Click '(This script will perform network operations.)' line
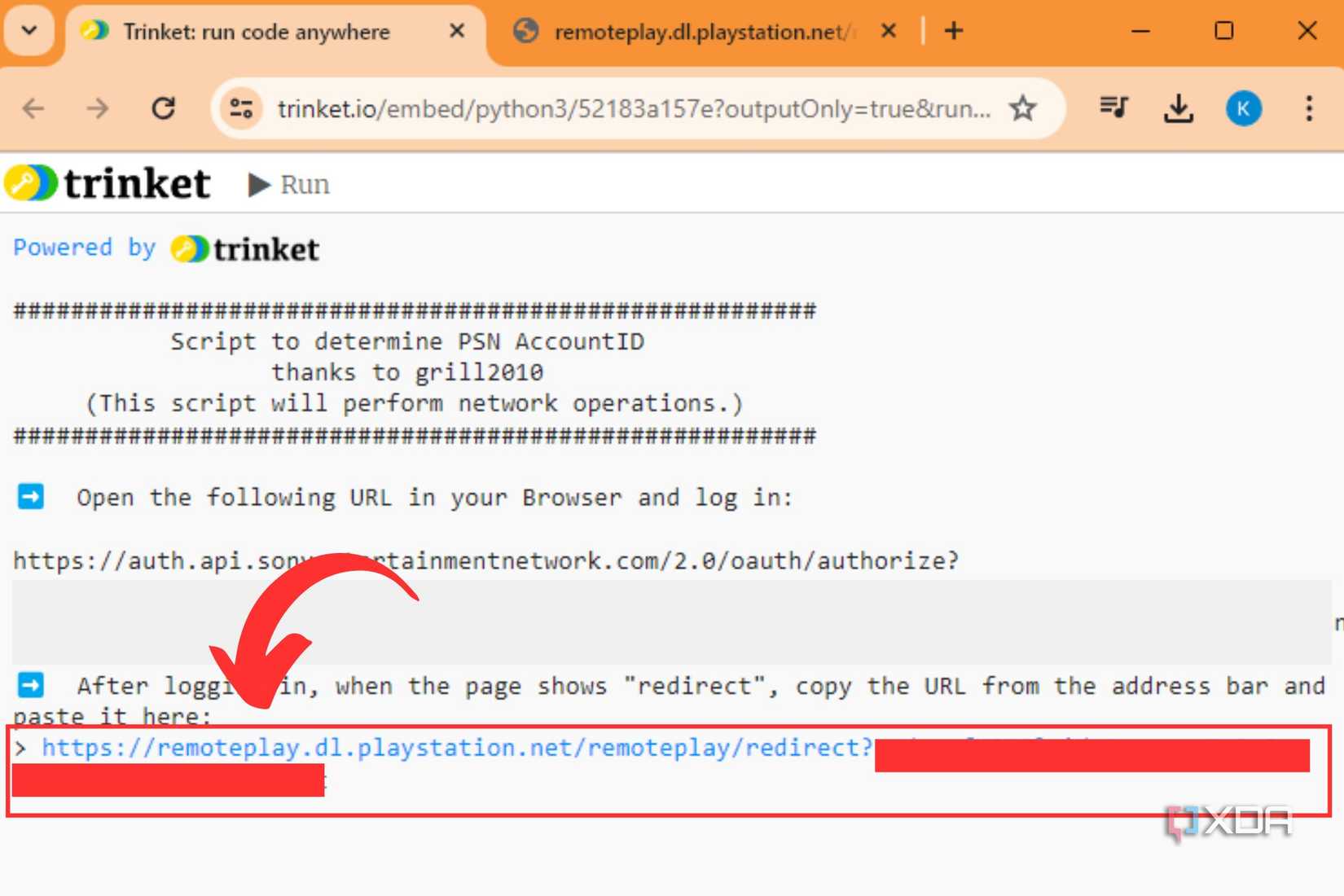This screenshot has height=896, width=1344. (x=415, y=403)
